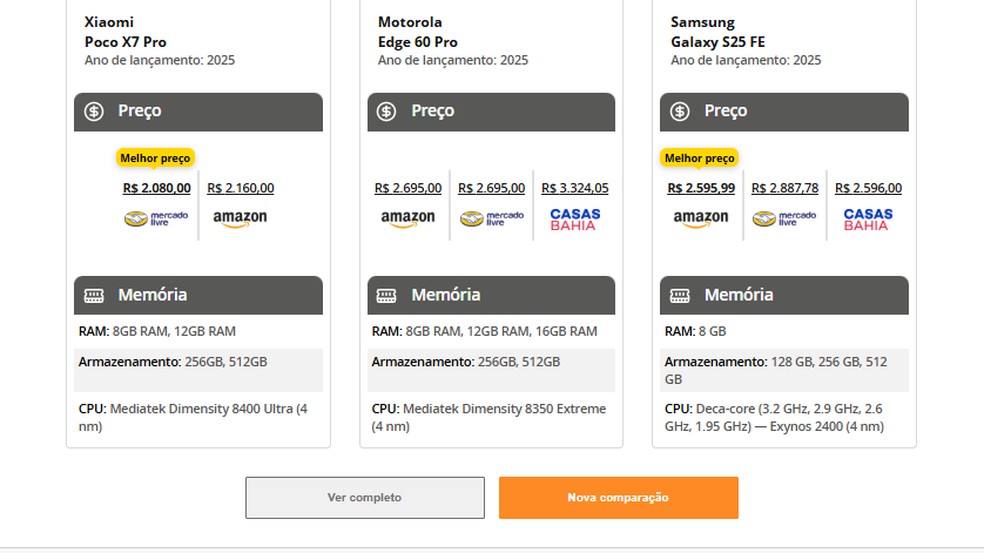
Task: Click Casas Bahia logo under Edge 60 Pro
Action: pyautogui.click(x=575, y=219)
